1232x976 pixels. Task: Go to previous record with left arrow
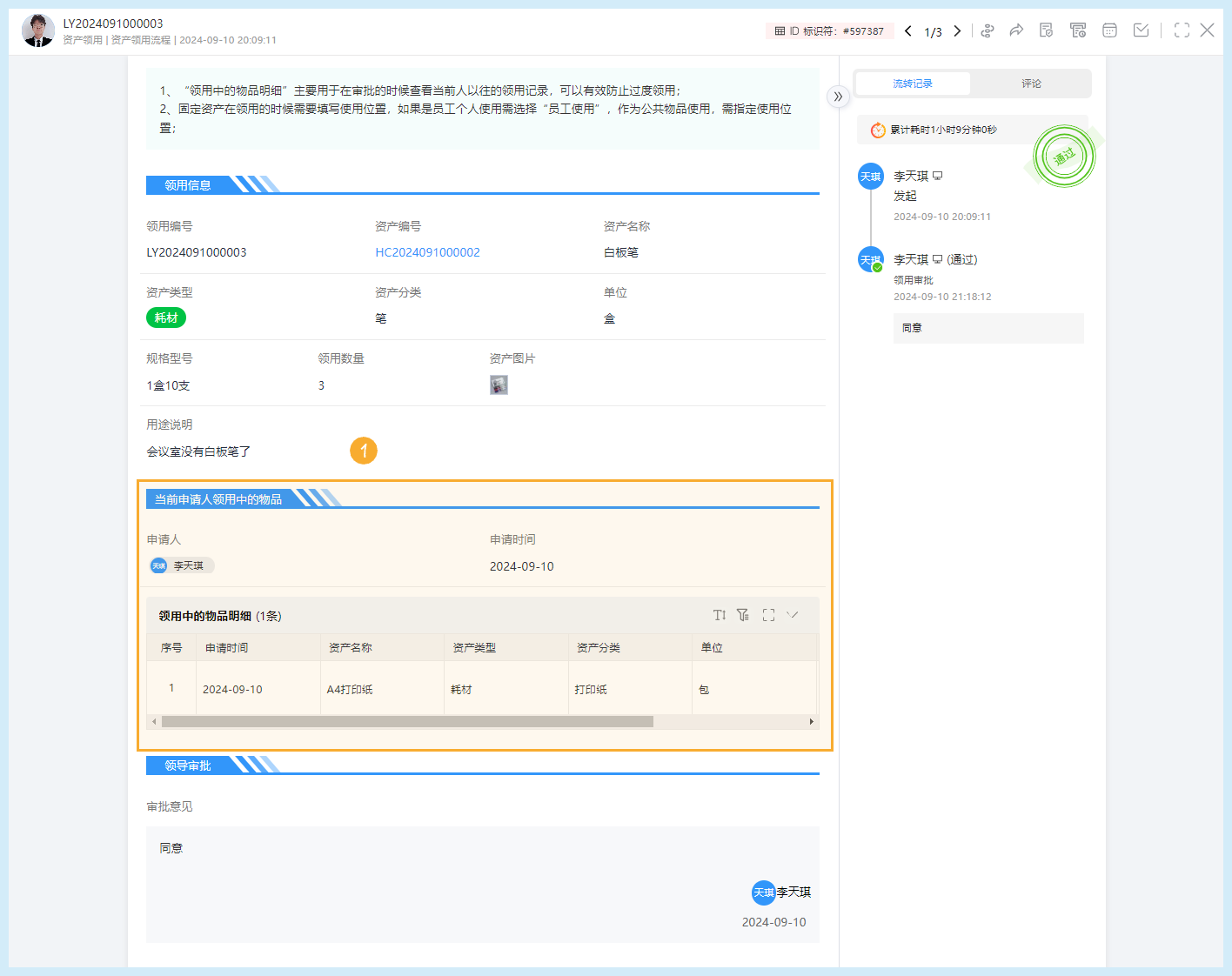click(x=907, y=30)
